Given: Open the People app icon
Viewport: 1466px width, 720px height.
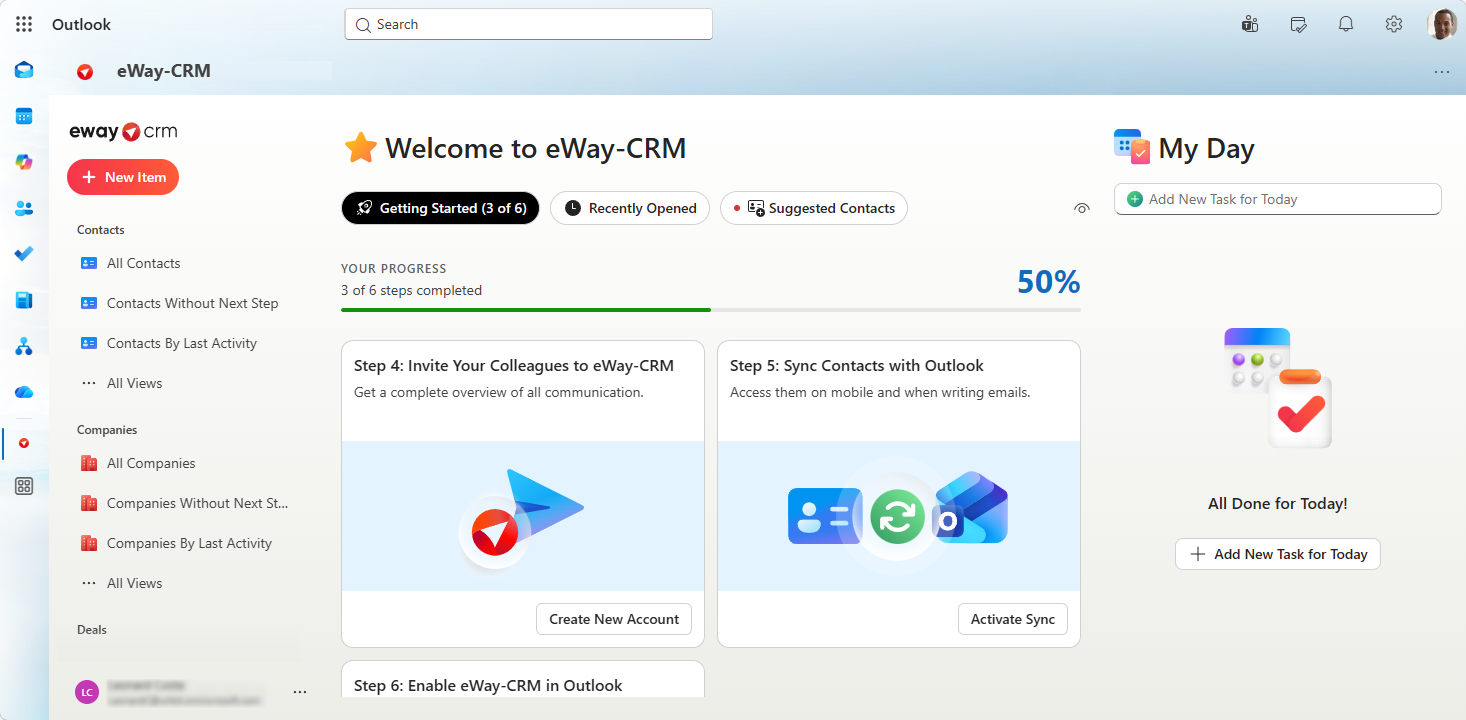Looking at the screenshot, I should coord(24,208).
